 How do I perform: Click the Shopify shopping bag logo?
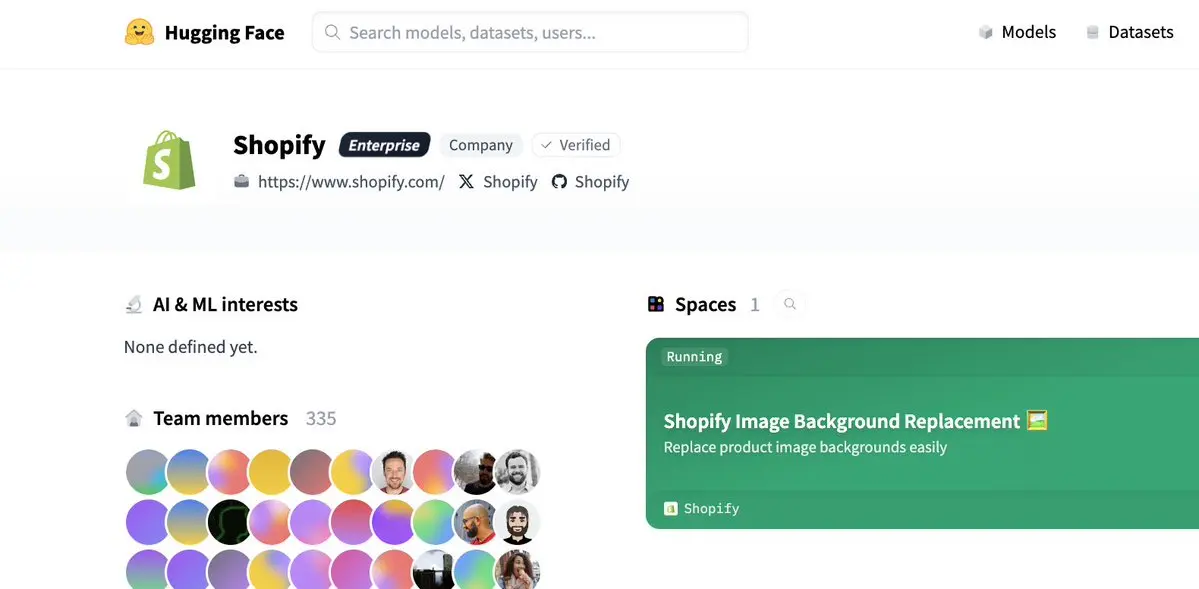point(169,159)
